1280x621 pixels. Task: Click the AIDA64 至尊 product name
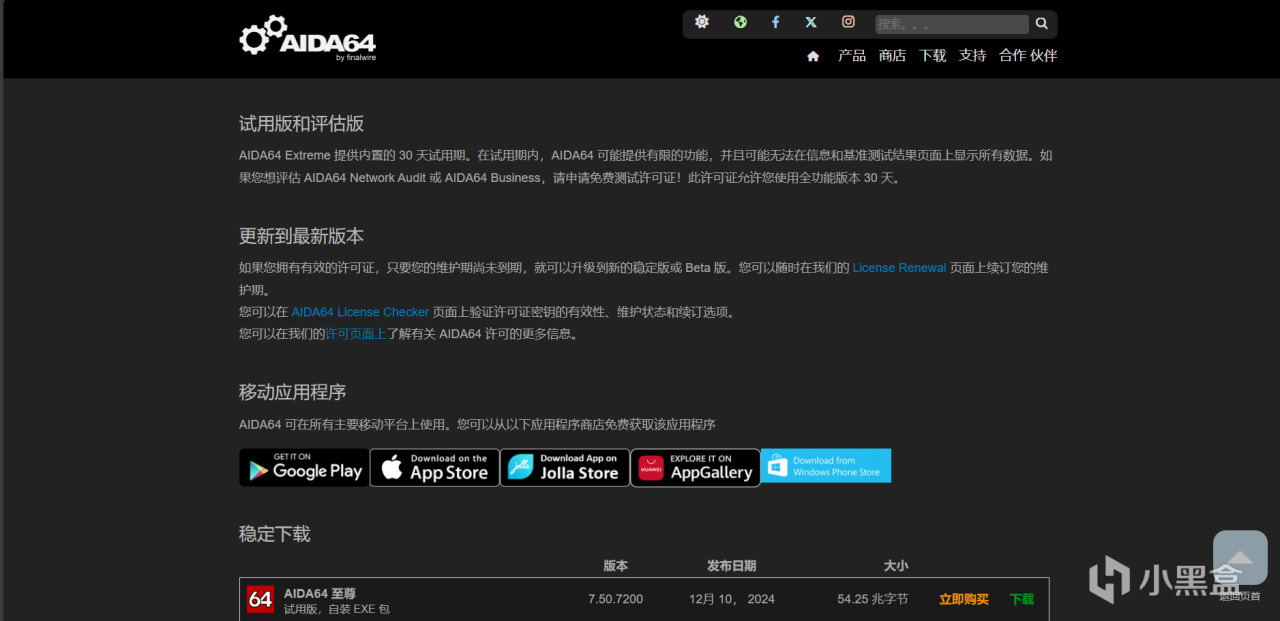(x=320, y=593)
